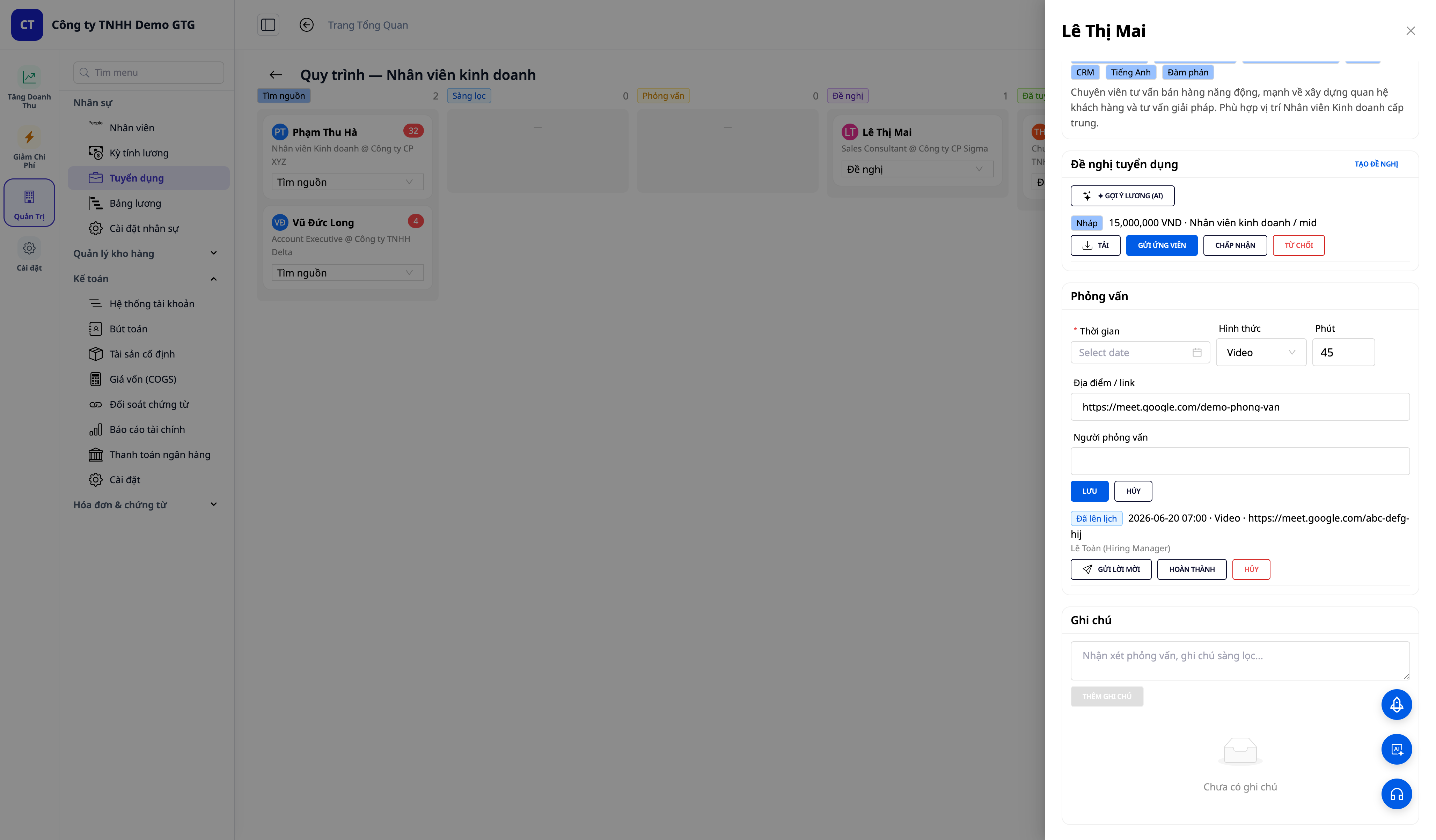Image resolution: width=1436 pixels, height=840 pixels.
Task: Click the Tìm menu search box
Action: coord(148,72)
